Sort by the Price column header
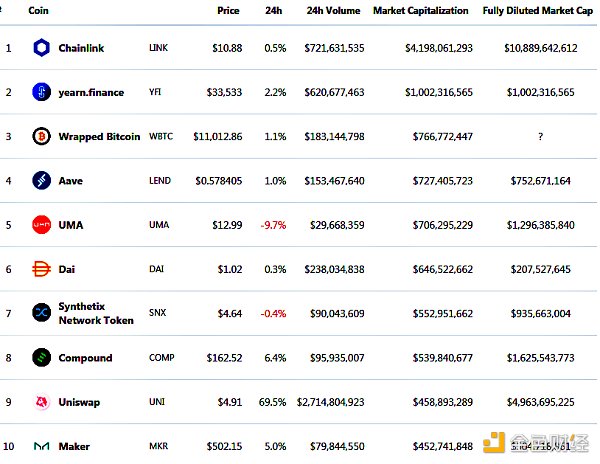This screenshot has width=600, height=464. (228, 10)
